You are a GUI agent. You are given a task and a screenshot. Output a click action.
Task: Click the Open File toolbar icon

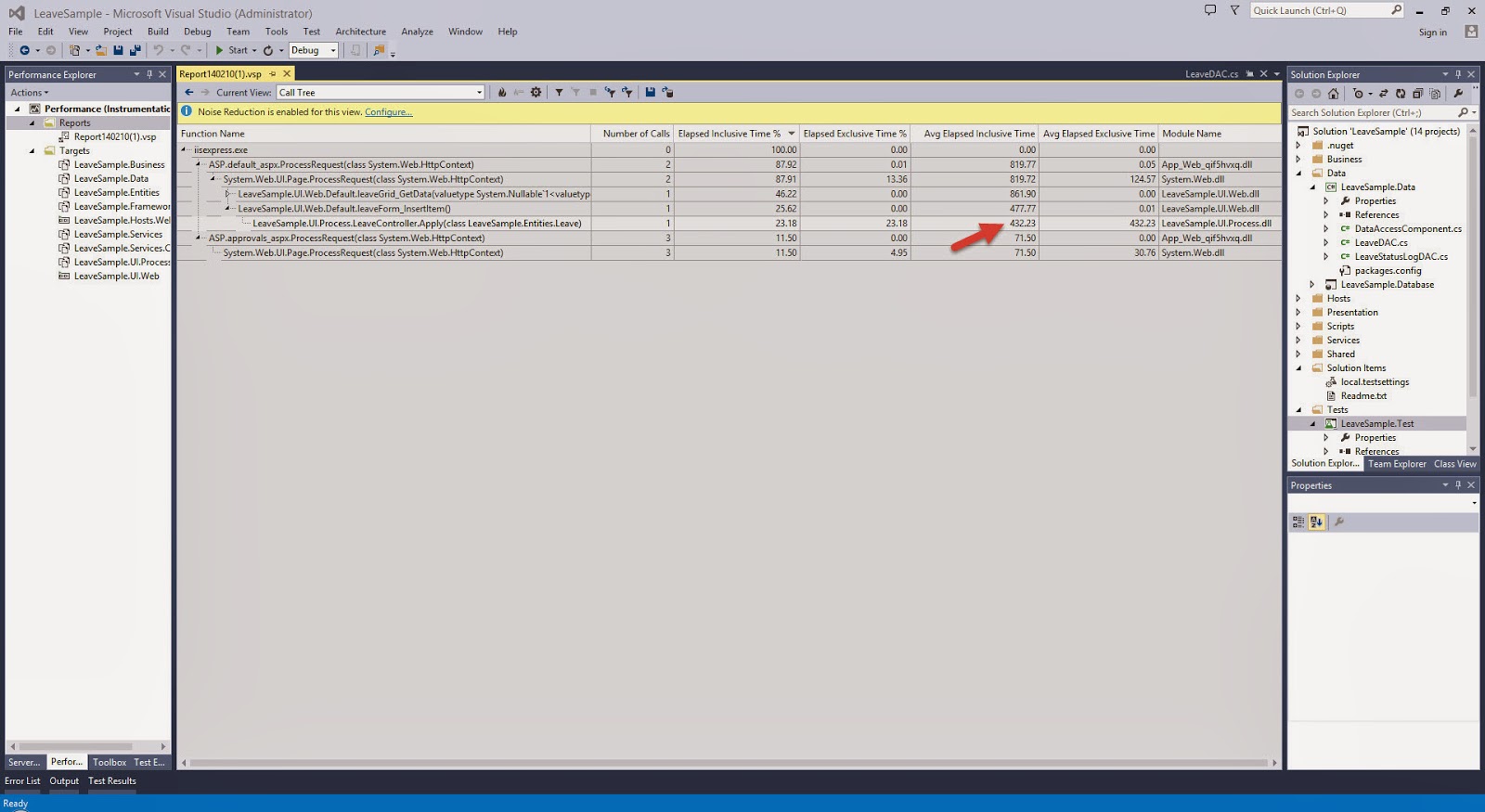100,50
